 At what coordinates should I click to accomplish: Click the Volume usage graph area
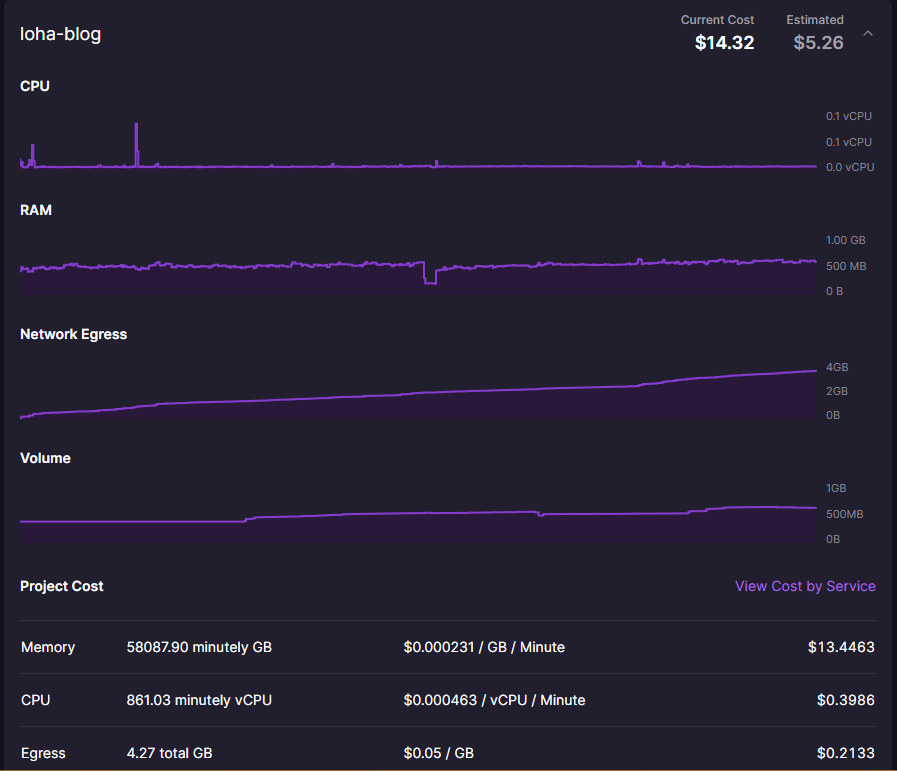coord(418,524)
